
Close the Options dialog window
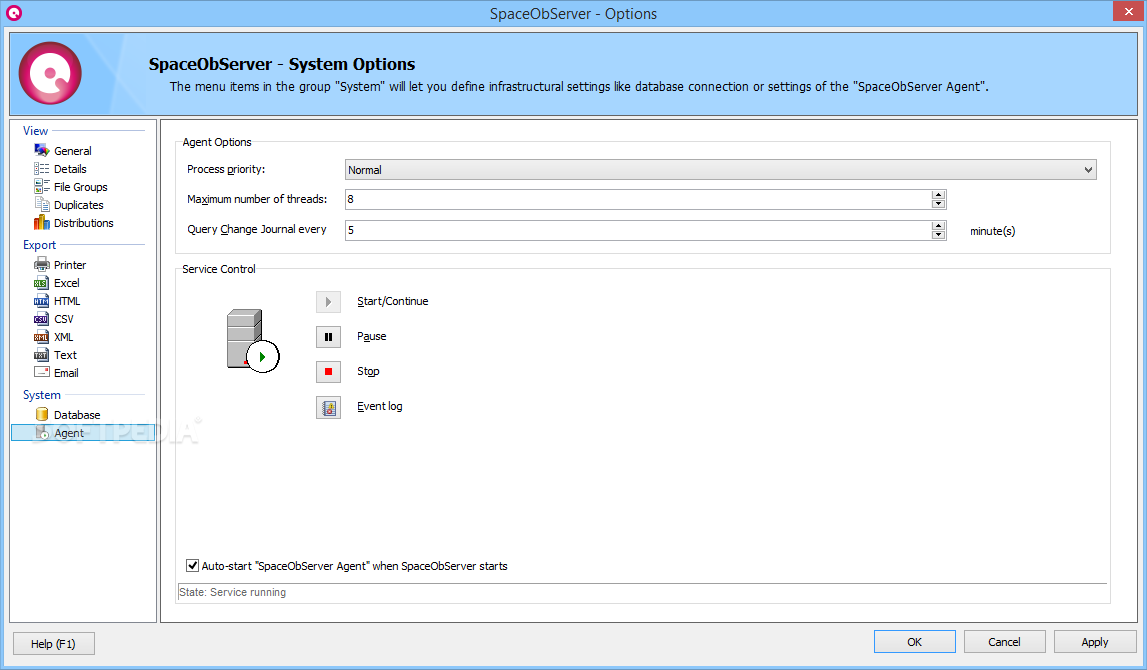(1129, 12)
